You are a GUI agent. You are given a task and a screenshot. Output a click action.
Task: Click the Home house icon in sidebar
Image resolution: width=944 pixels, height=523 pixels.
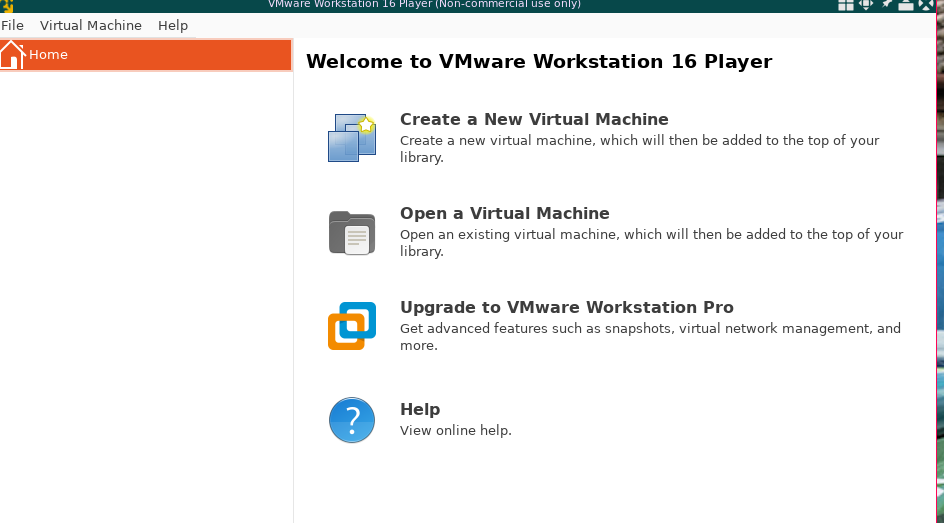[12, 55]
